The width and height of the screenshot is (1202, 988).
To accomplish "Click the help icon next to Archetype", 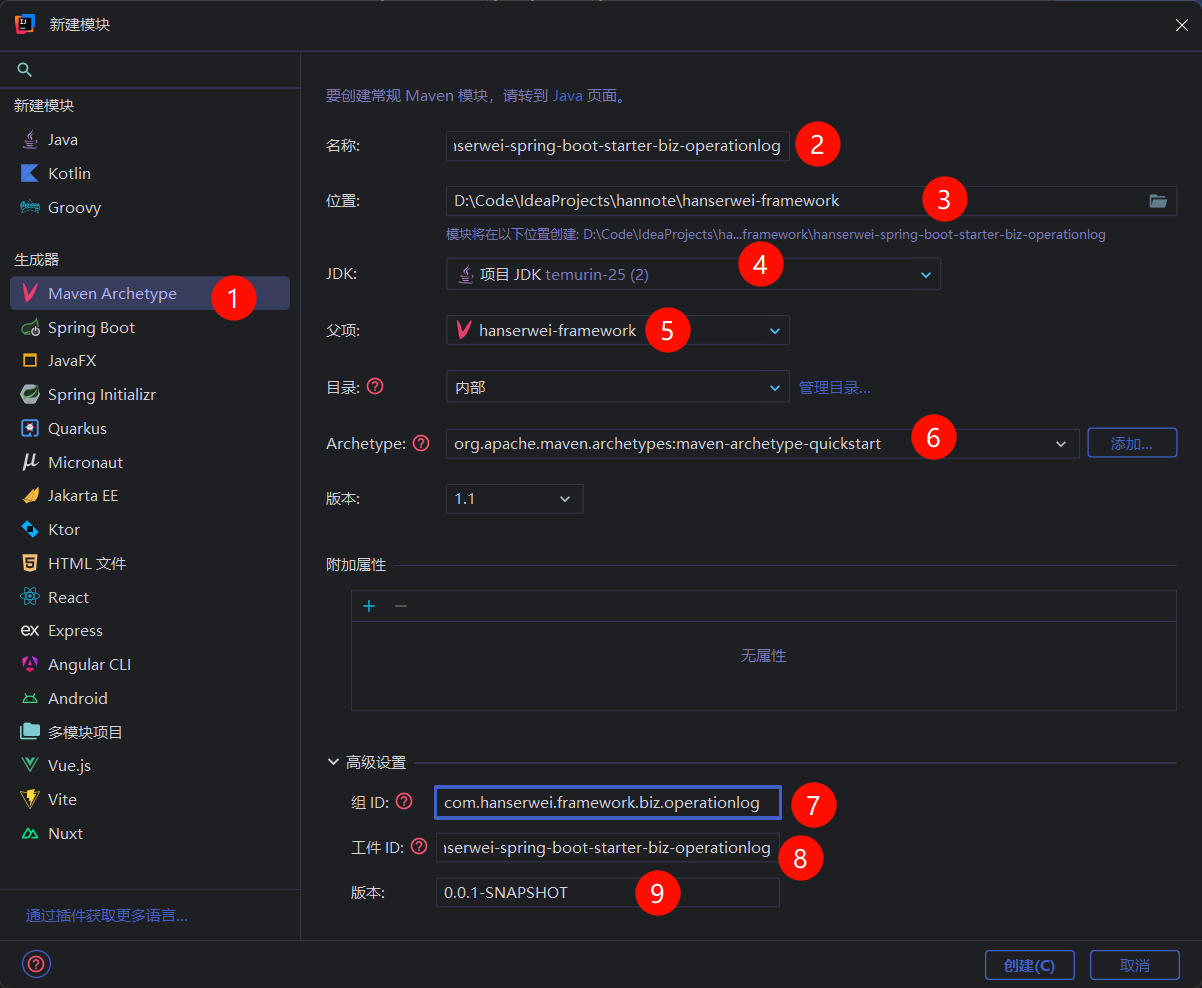I will coord(421,443).
